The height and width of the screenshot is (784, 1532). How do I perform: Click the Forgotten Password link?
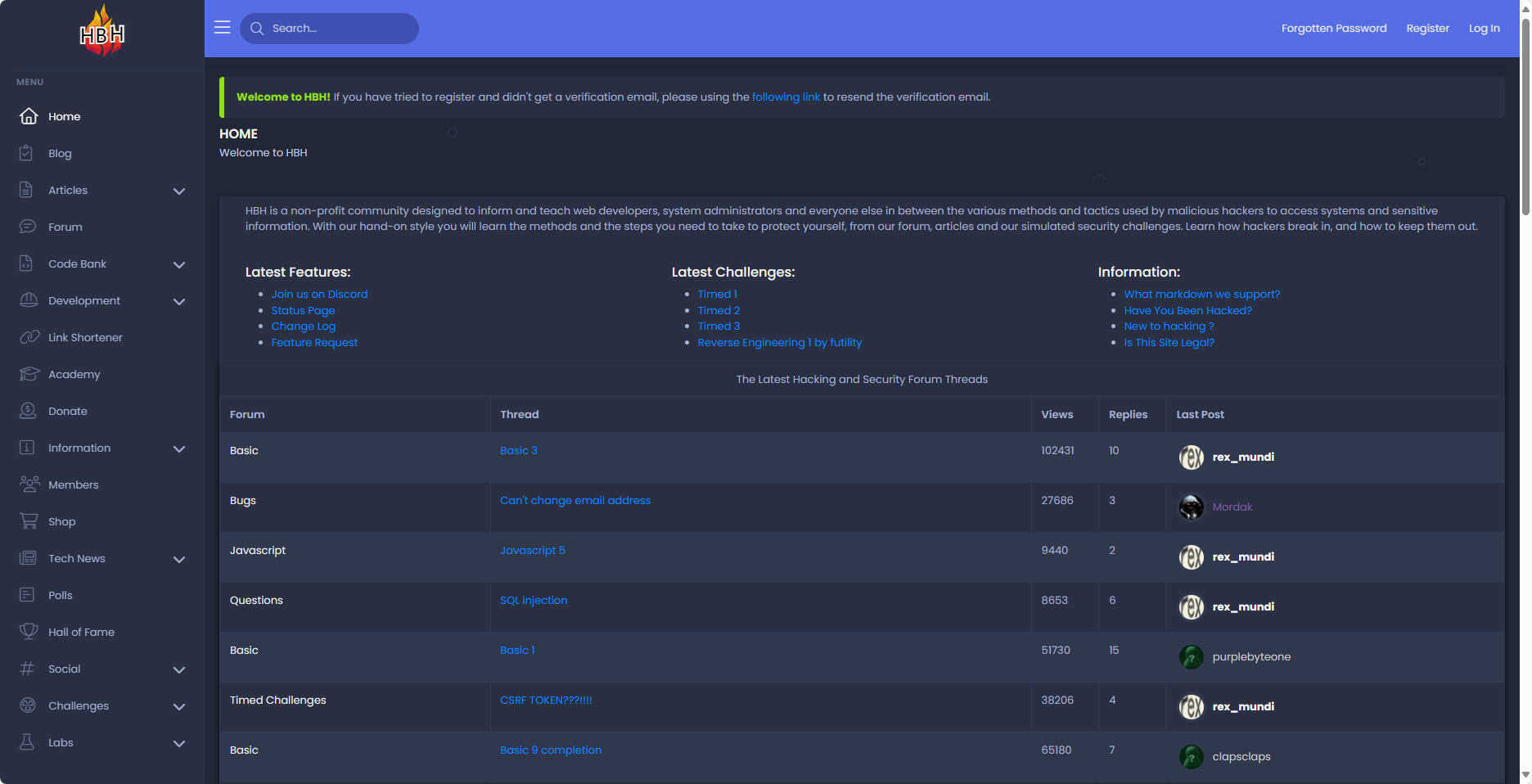[x=1334, y=28]
